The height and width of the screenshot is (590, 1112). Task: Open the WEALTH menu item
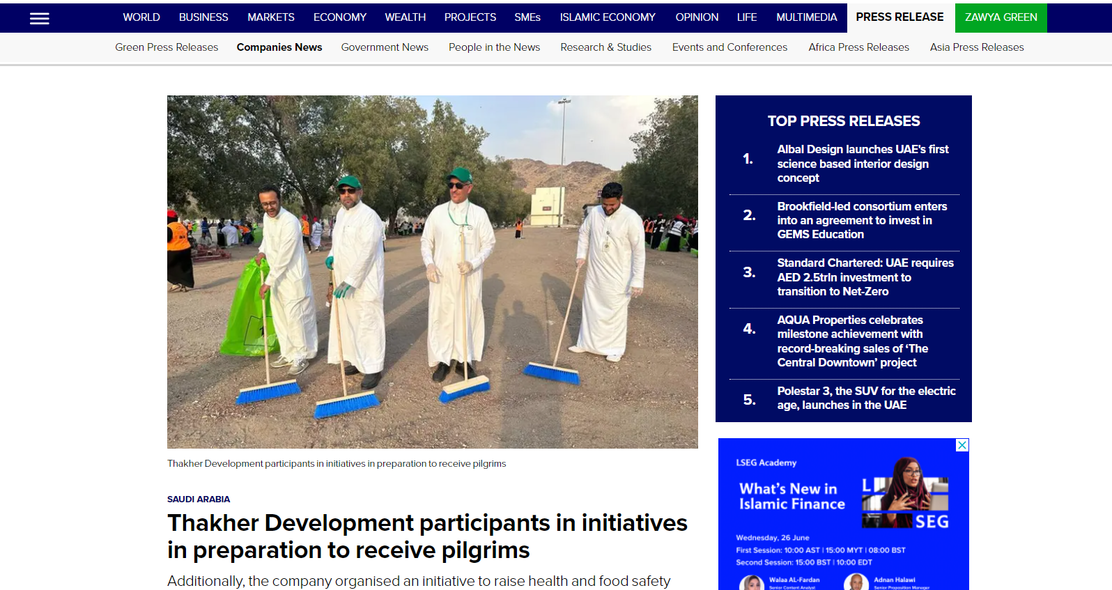pyautogui.click(x=405, y=17)
